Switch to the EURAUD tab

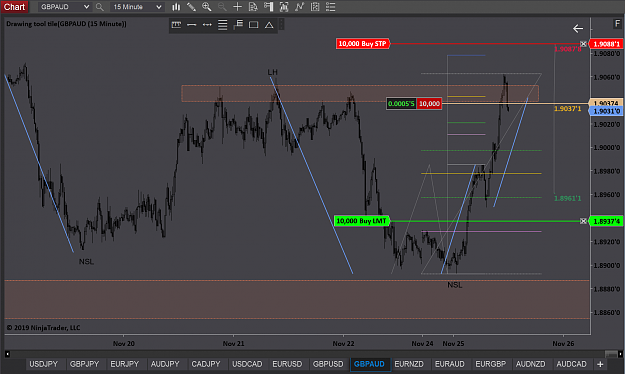[x=450, y=364]
